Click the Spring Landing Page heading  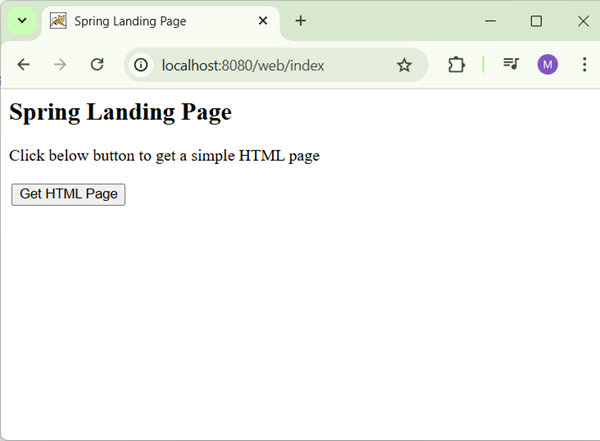pos(120,112)
